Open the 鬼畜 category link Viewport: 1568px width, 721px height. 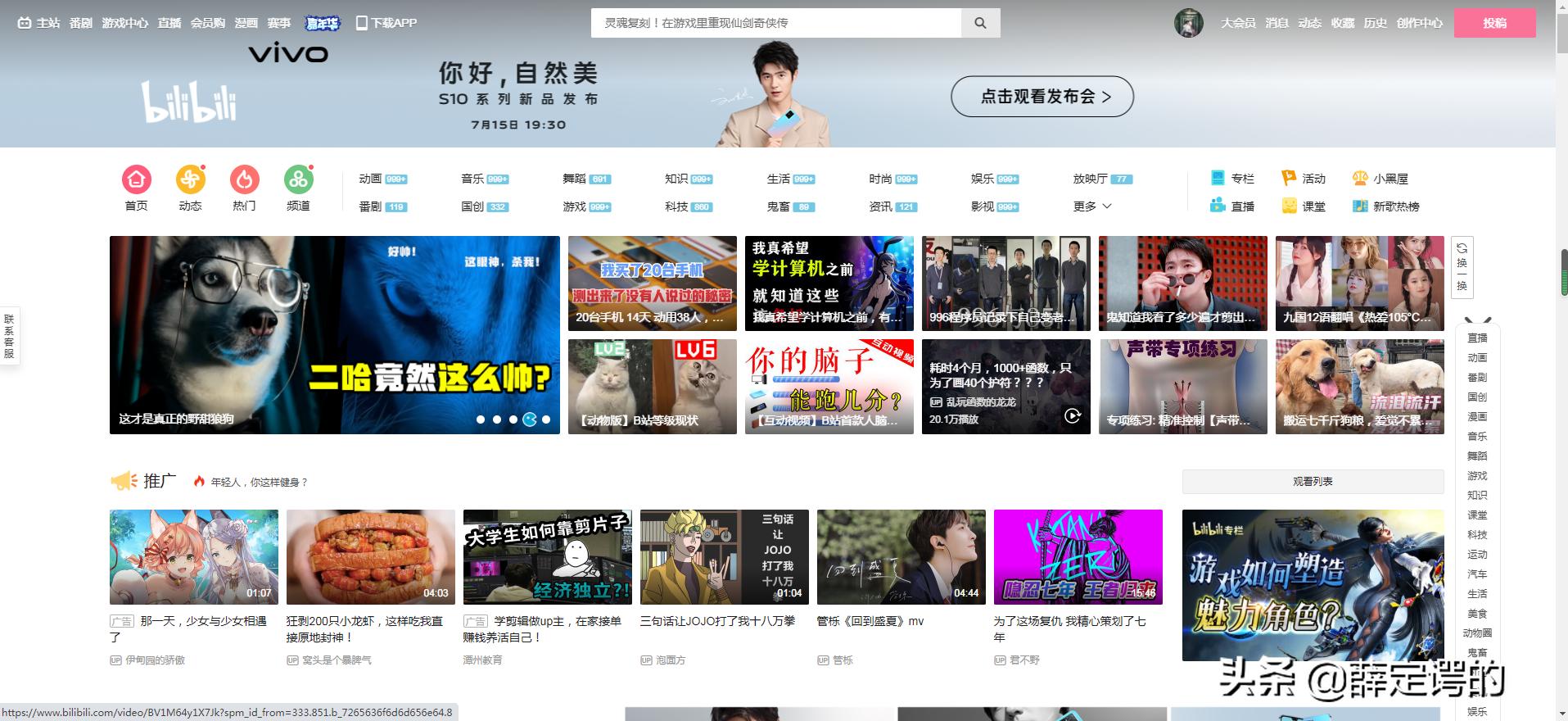pos(778,206)
